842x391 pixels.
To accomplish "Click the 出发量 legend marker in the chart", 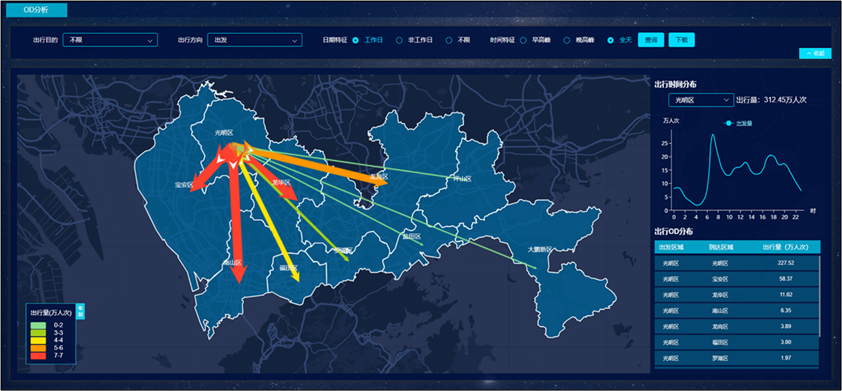I will click(728, 124).
